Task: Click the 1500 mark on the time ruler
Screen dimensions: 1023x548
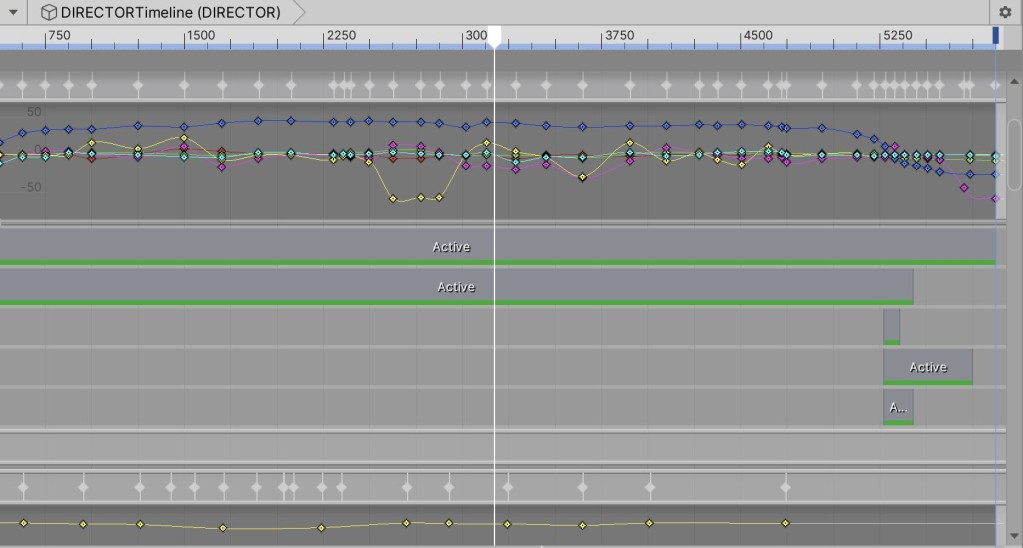Action: click(186, 36)
